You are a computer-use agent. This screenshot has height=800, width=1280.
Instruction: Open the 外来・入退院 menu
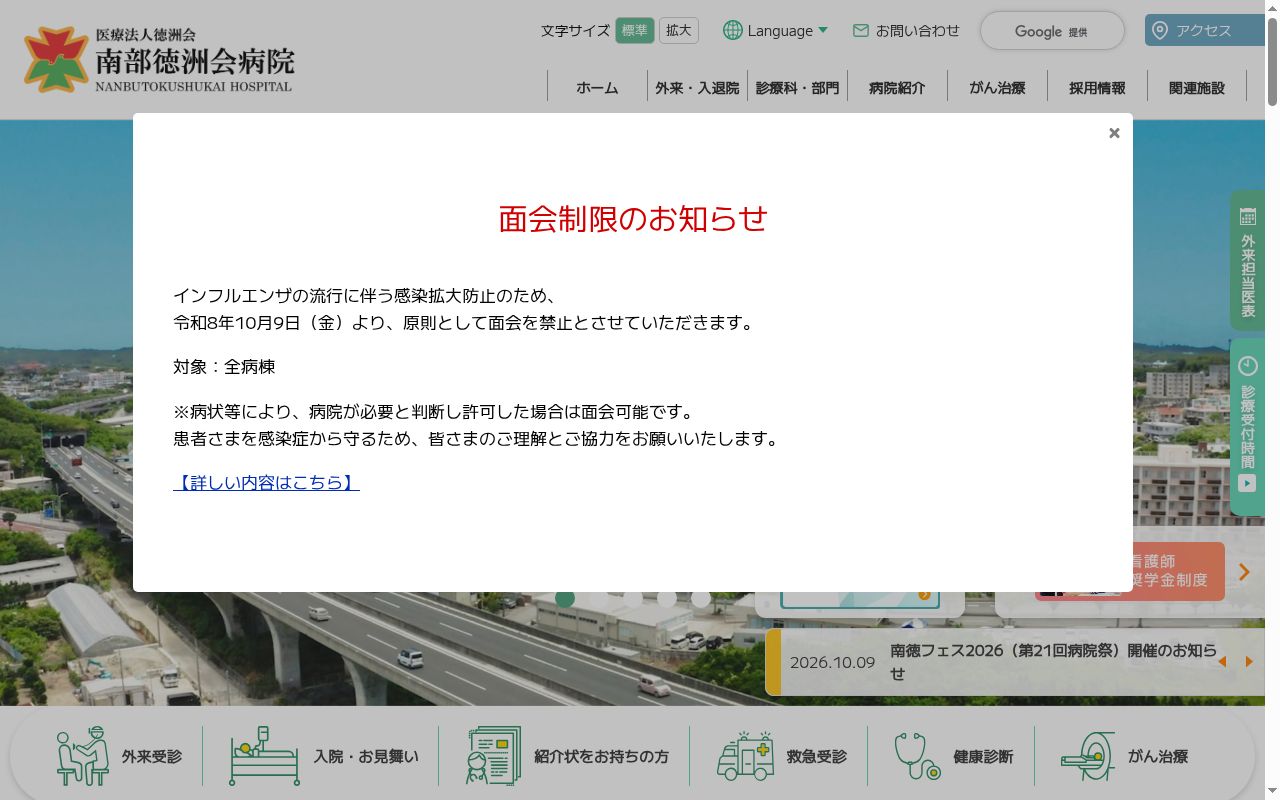pos(697,88)
